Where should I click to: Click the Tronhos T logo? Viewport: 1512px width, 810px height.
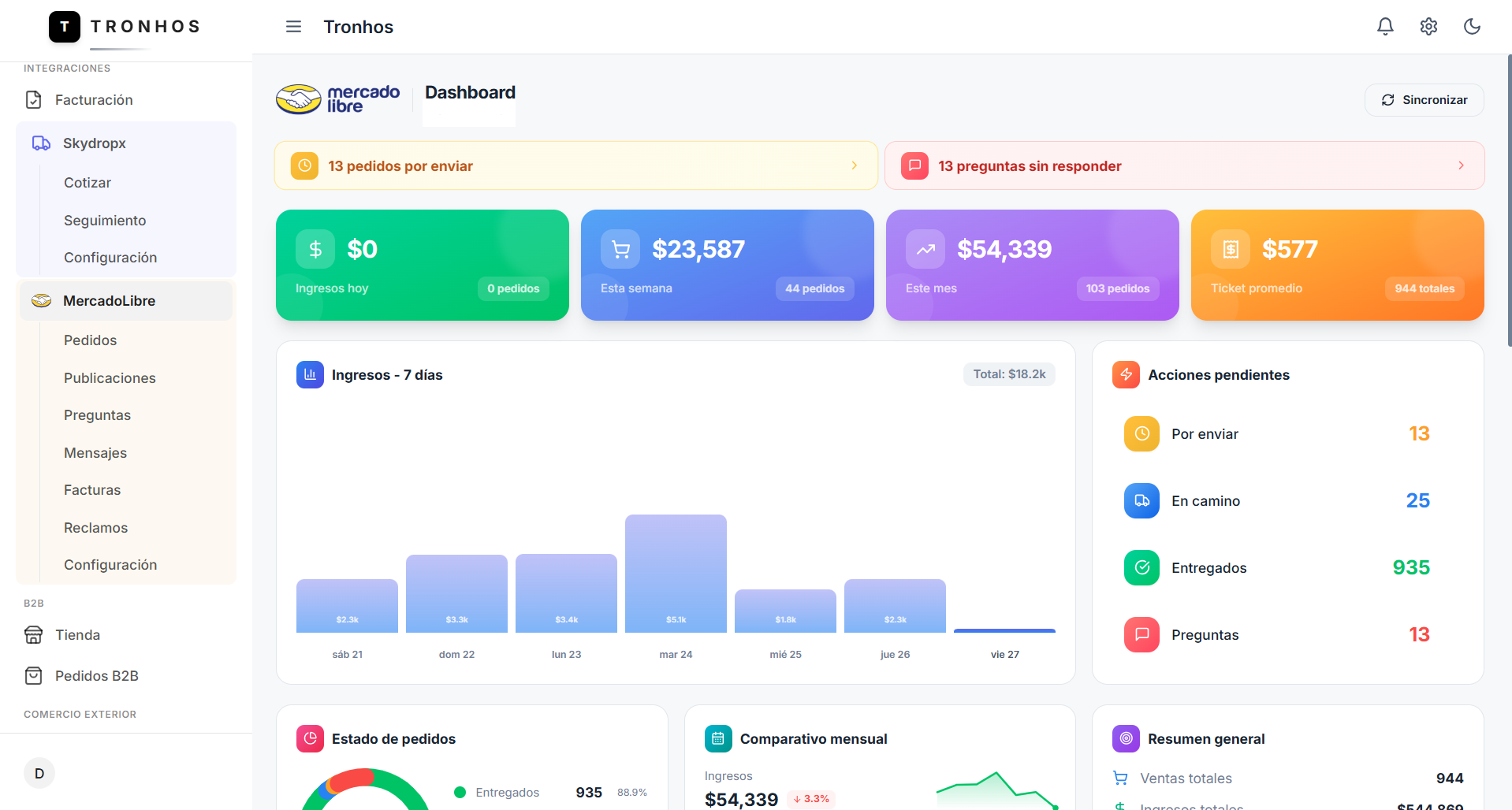[x=65, y=27]
